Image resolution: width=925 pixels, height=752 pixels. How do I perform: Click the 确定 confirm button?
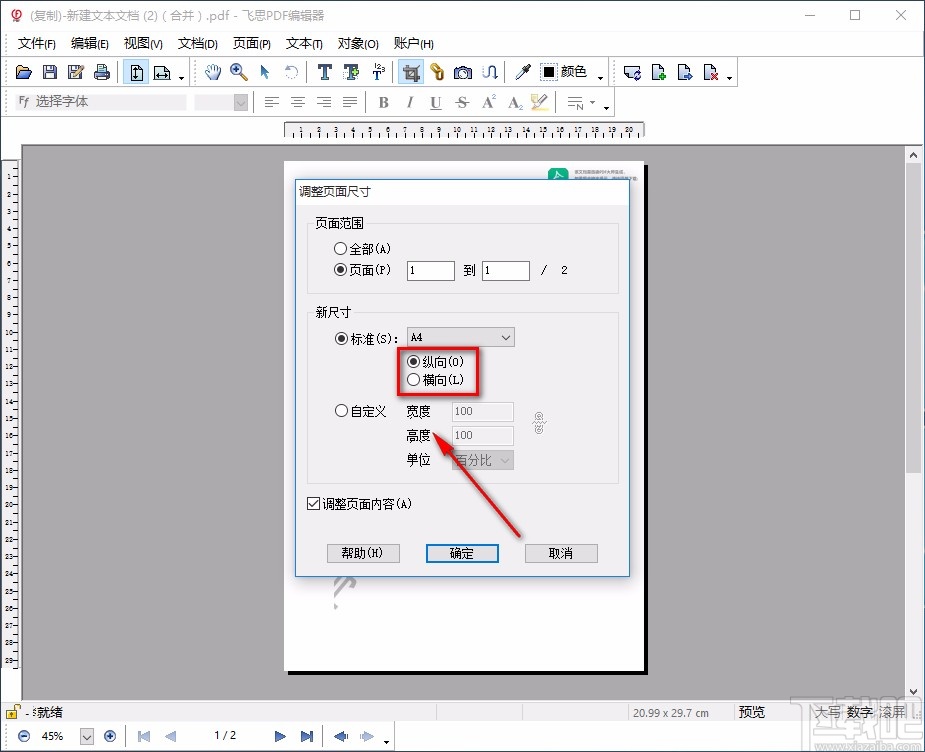coord(462,552)
